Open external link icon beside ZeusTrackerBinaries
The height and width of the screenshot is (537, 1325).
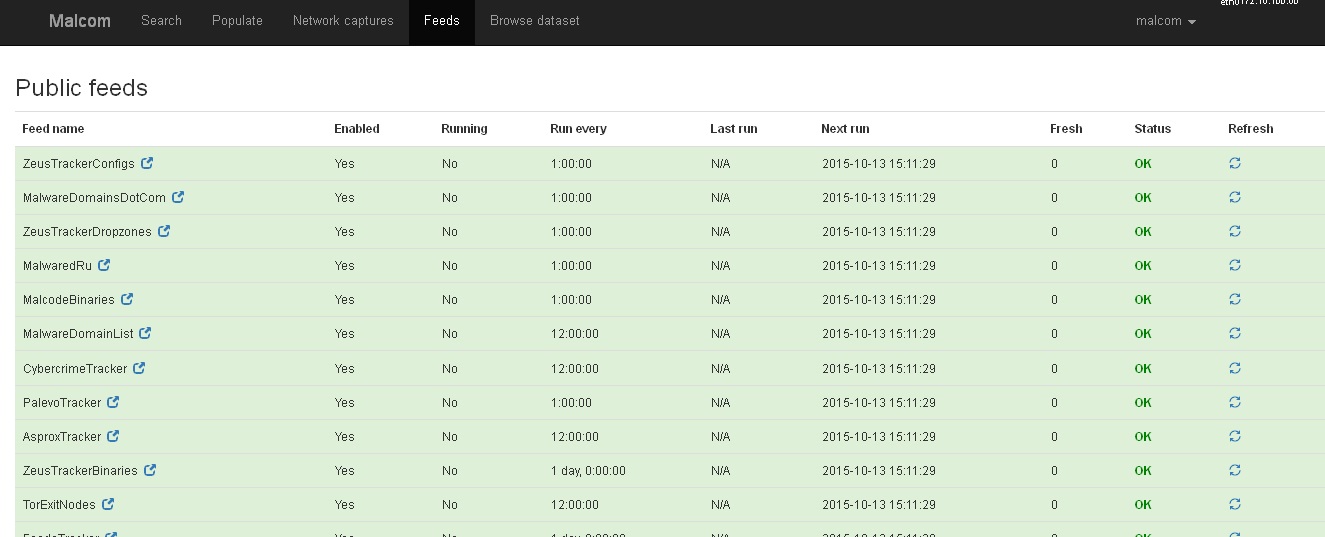coord(149,470)
